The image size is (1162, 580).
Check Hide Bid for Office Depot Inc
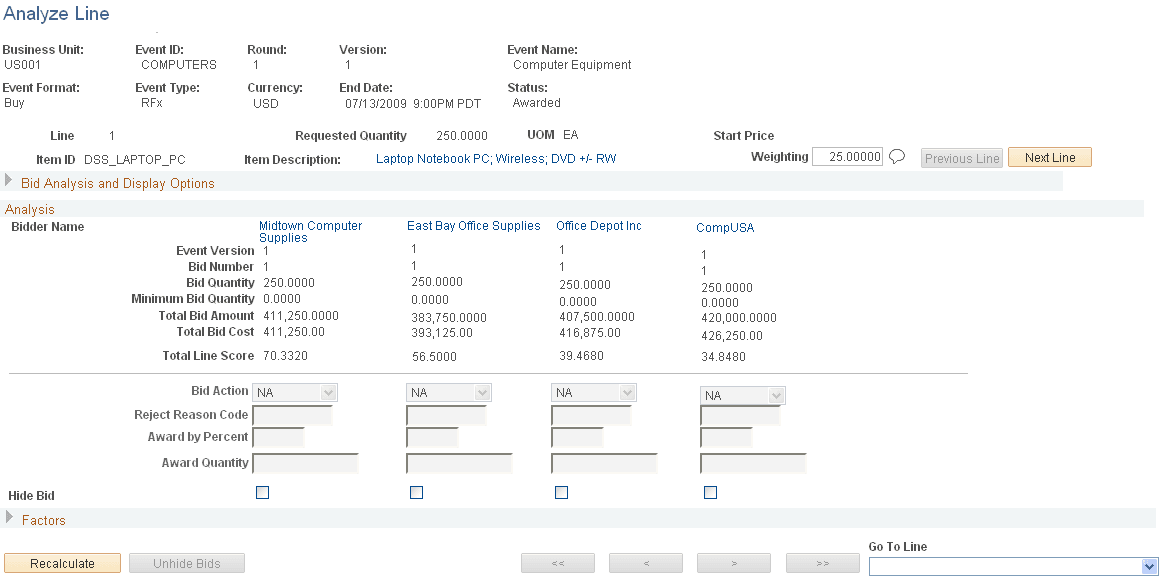point(561,492)
